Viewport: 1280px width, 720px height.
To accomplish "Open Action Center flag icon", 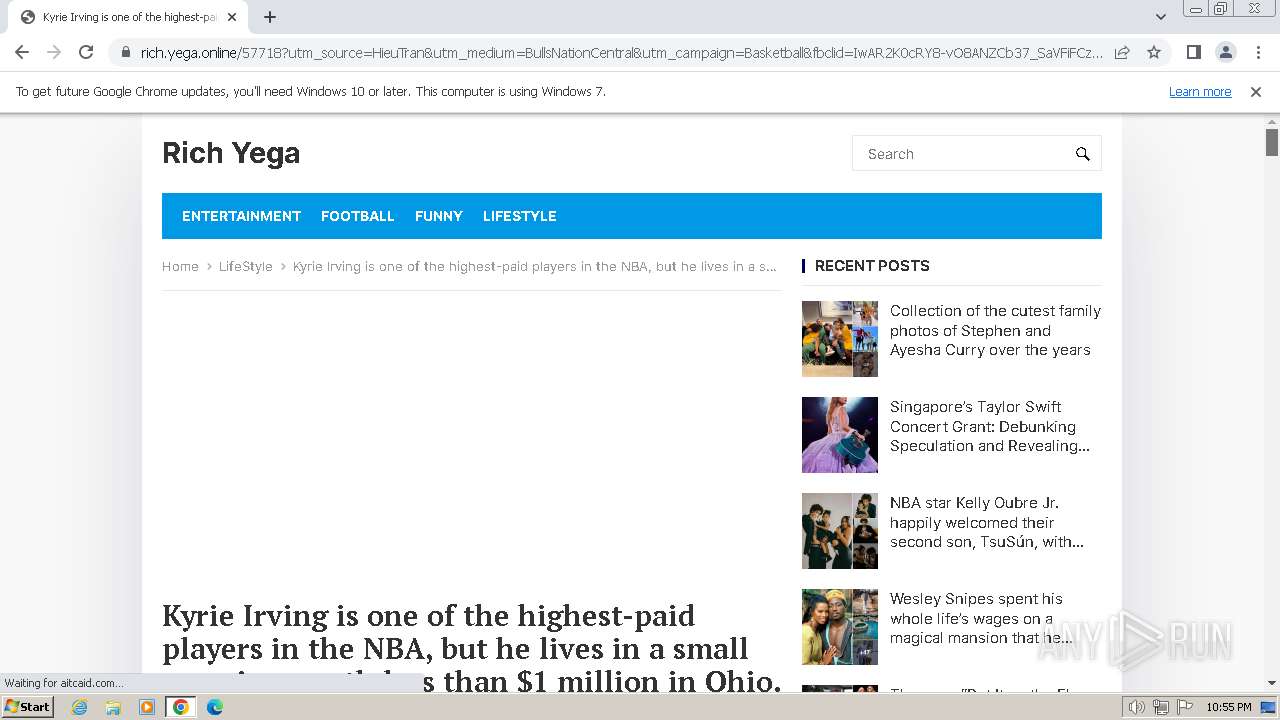I will point(1185,707).
